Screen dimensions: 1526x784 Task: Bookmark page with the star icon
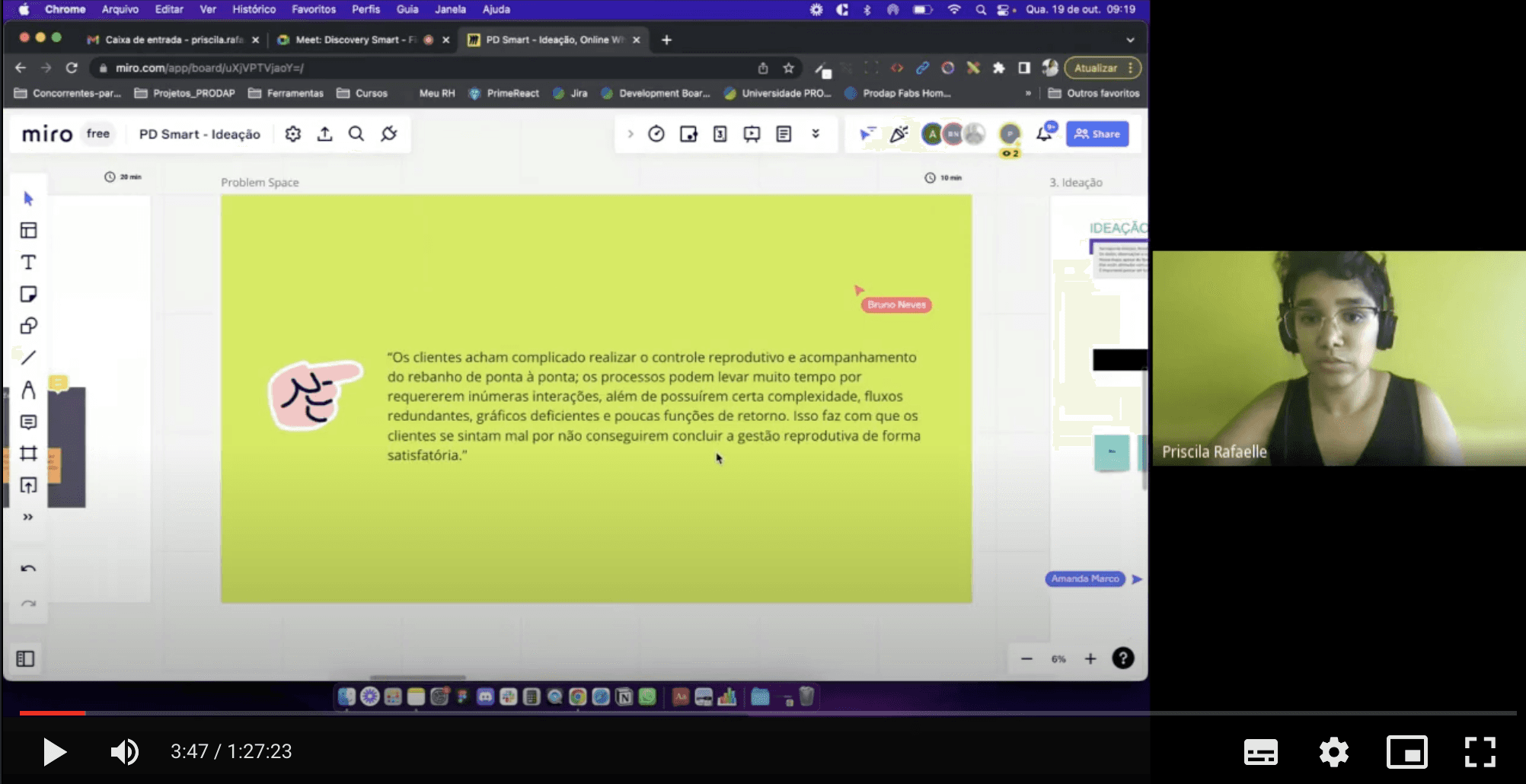789,68
